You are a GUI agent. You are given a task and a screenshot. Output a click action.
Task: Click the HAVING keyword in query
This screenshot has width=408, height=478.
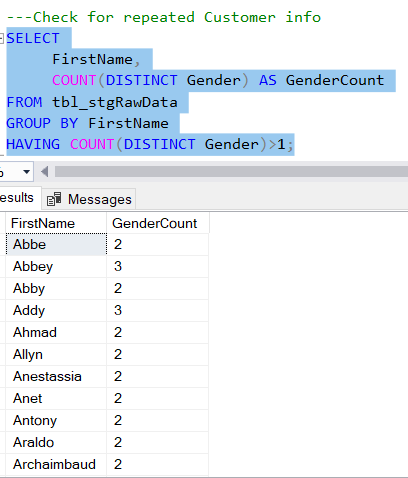tap(33, 144)
